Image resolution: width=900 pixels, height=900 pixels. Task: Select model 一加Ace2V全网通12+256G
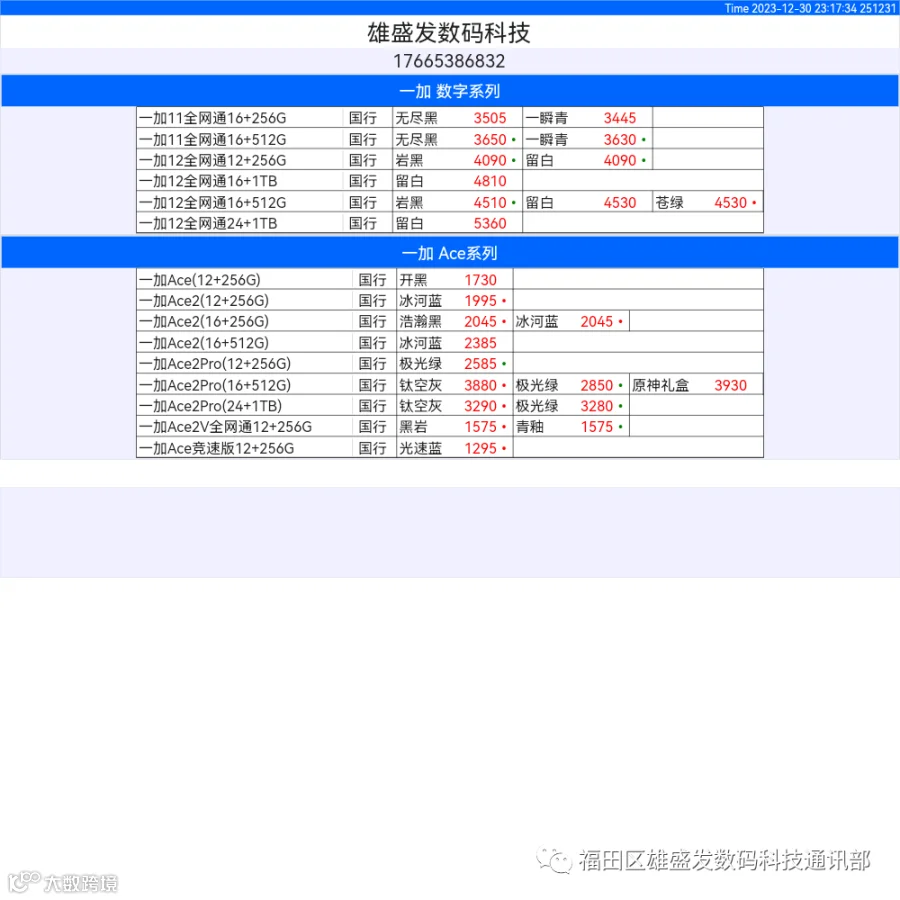tap(226, 426)
